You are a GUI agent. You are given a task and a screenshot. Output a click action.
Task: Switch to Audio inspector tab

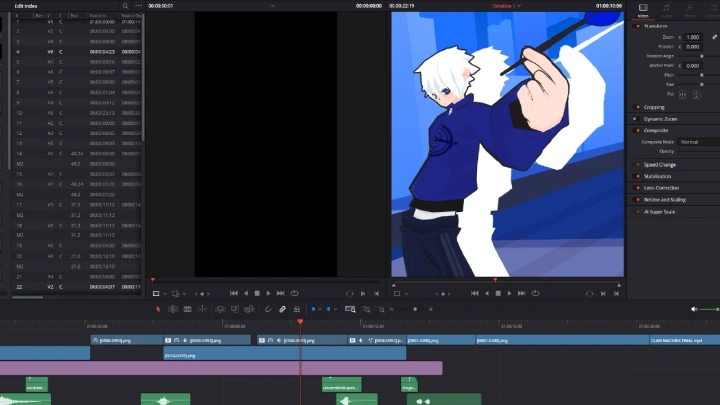(x=666, y=10)
